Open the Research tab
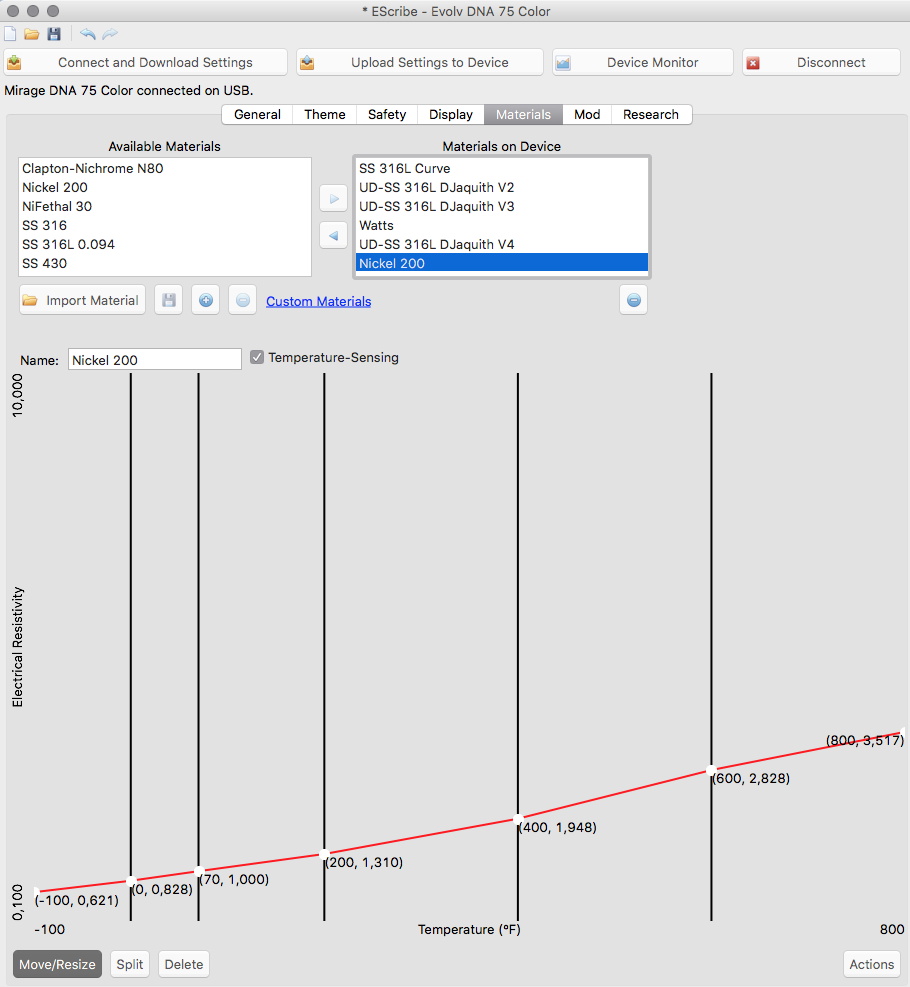Viewport: 910px width, 987px height. pyautogui.click(x=650, y=114)
